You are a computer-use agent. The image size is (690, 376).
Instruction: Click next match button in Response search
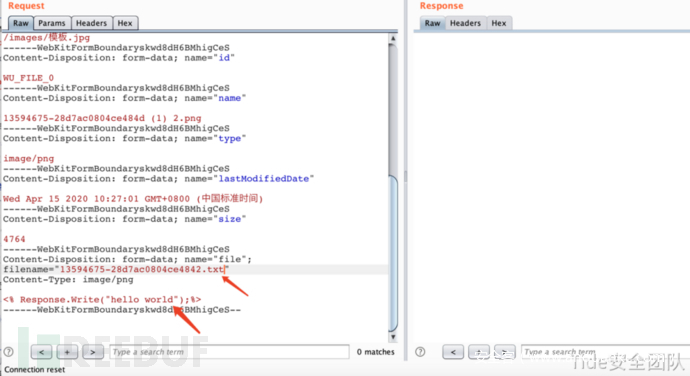tap(504, 352)
